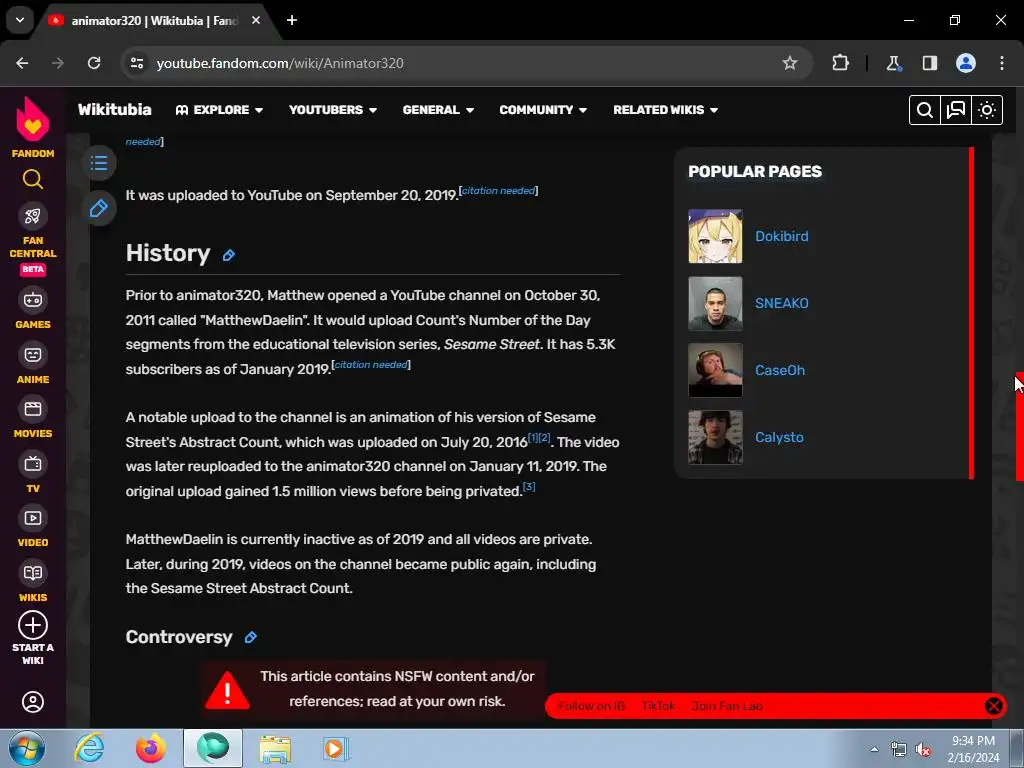Click citation needed after January 2019
Viewport: 1024px width, 768px height.
coord(371,364)
